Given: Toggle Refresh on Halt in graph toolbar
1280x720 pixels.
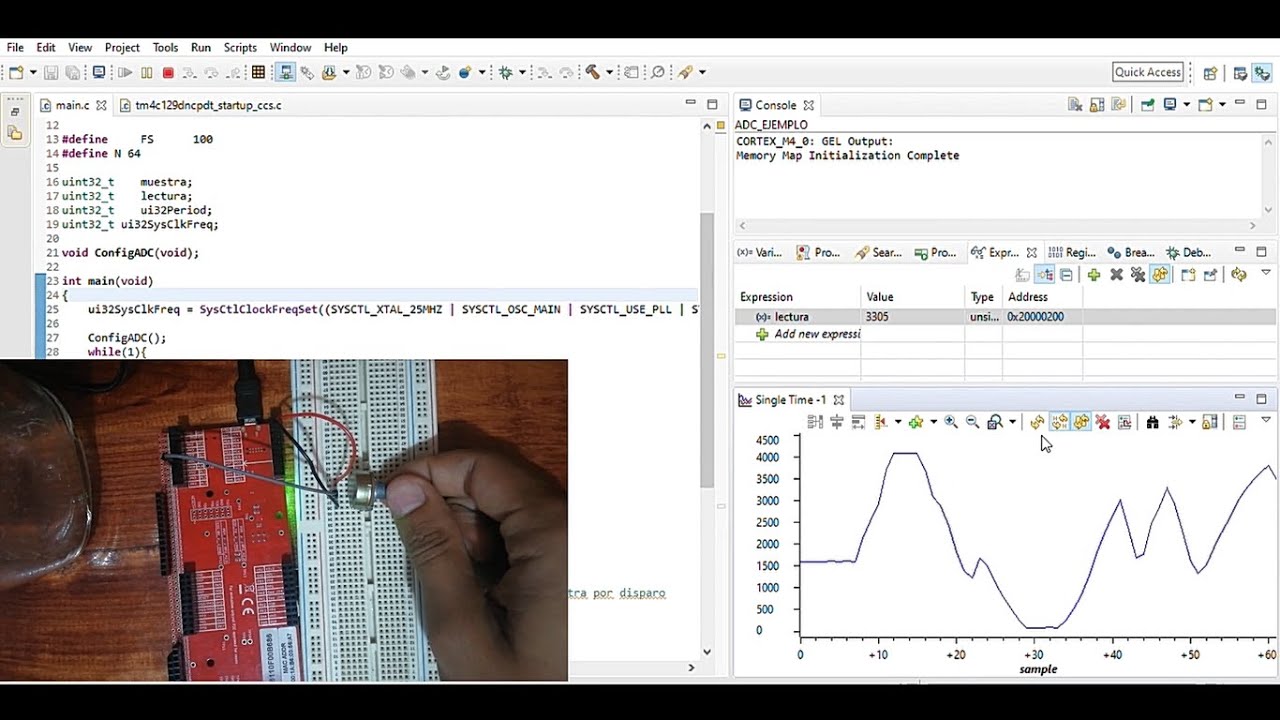Looking at the screenshot, I should pos(1059,422).
